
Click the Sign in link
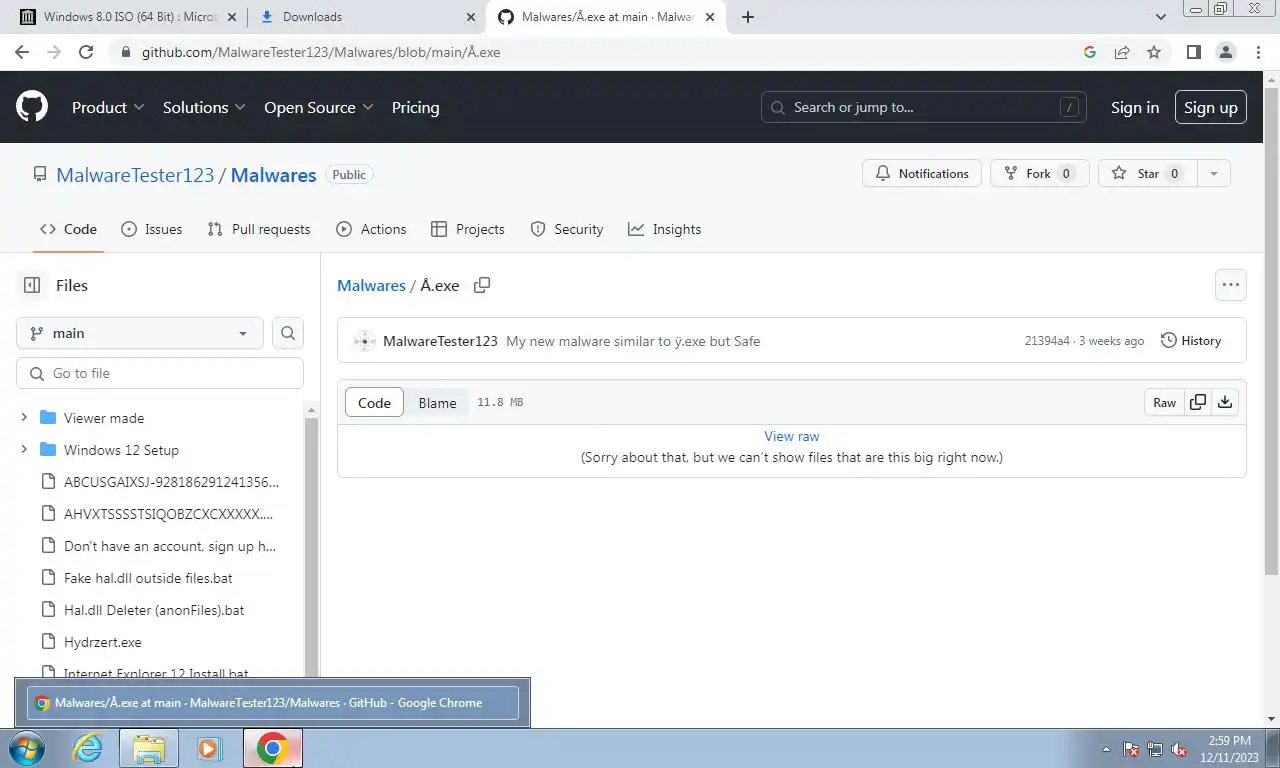[x=1135, y=107]
